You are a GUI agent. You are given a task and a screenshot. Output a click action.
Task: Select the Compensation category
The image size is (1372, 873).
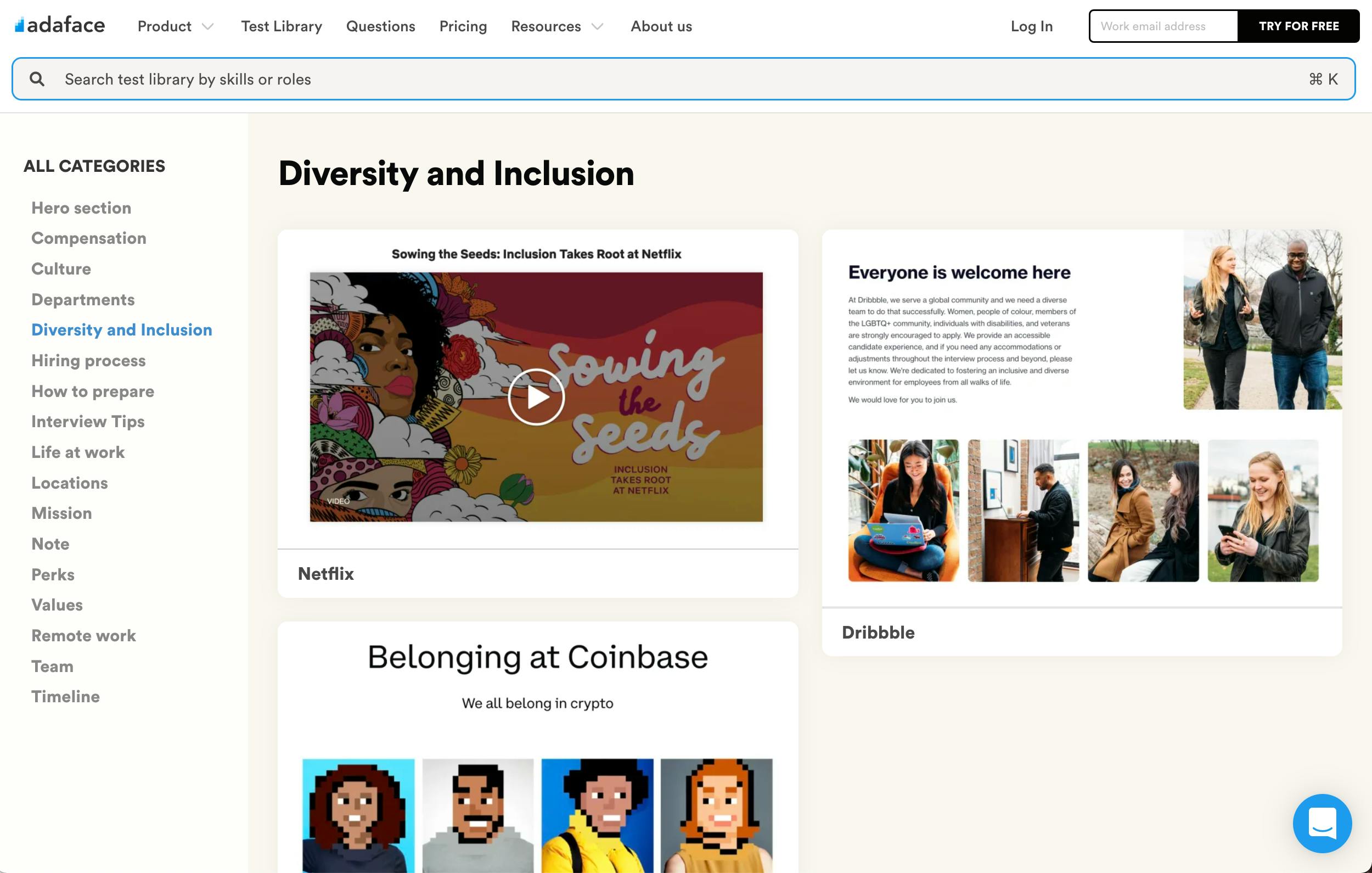click(89, 238)
